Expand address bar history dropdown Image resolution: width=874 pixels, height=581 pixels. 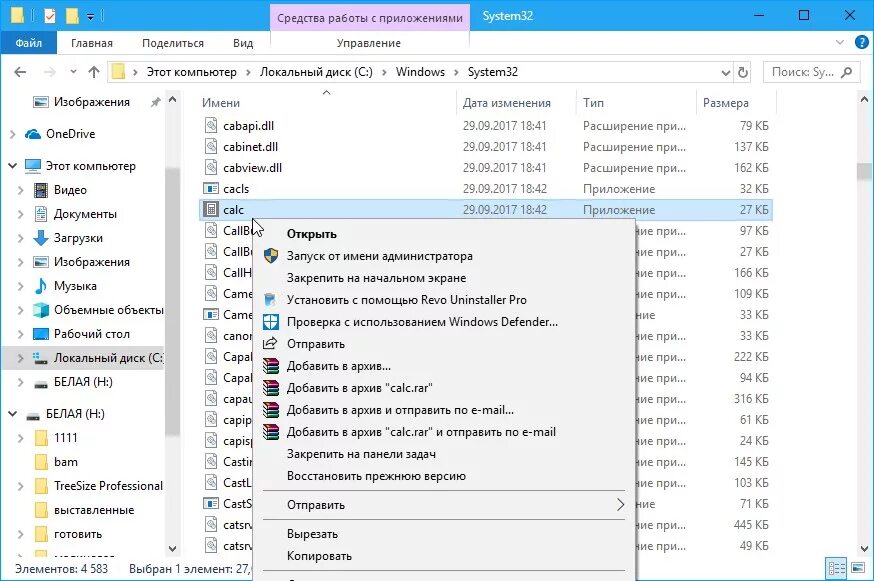pos(726,72)
